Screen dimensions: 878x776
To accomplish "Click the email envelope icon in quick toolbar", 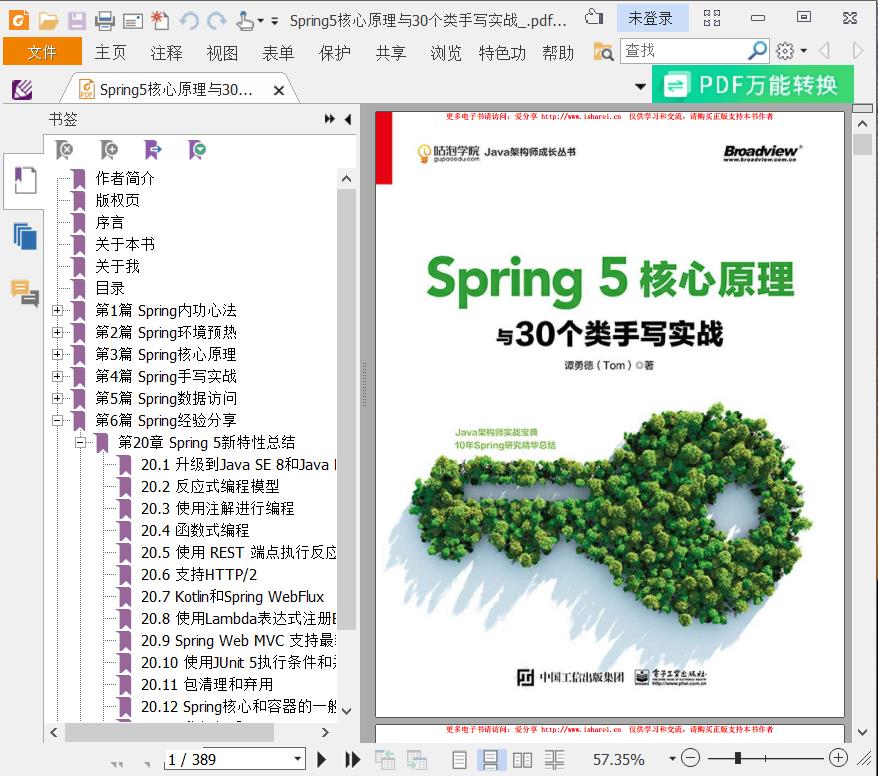I will click(133, 21).
